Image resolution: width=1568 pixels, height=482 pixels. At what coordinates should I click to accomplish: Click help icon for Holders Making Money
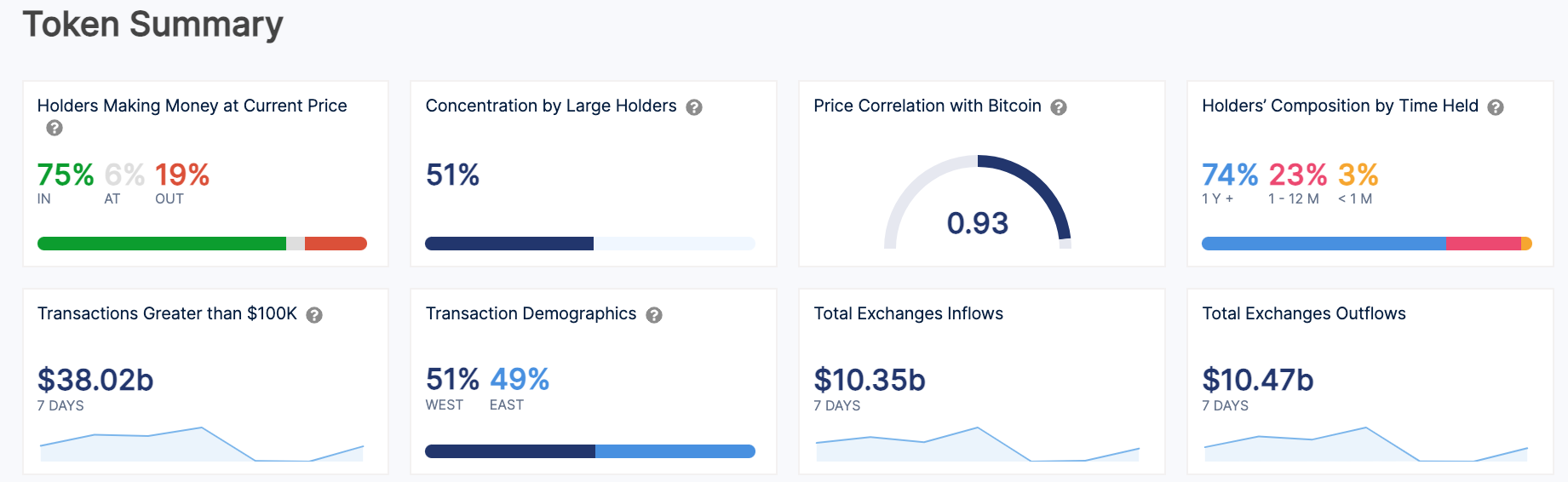click(55, 128)
